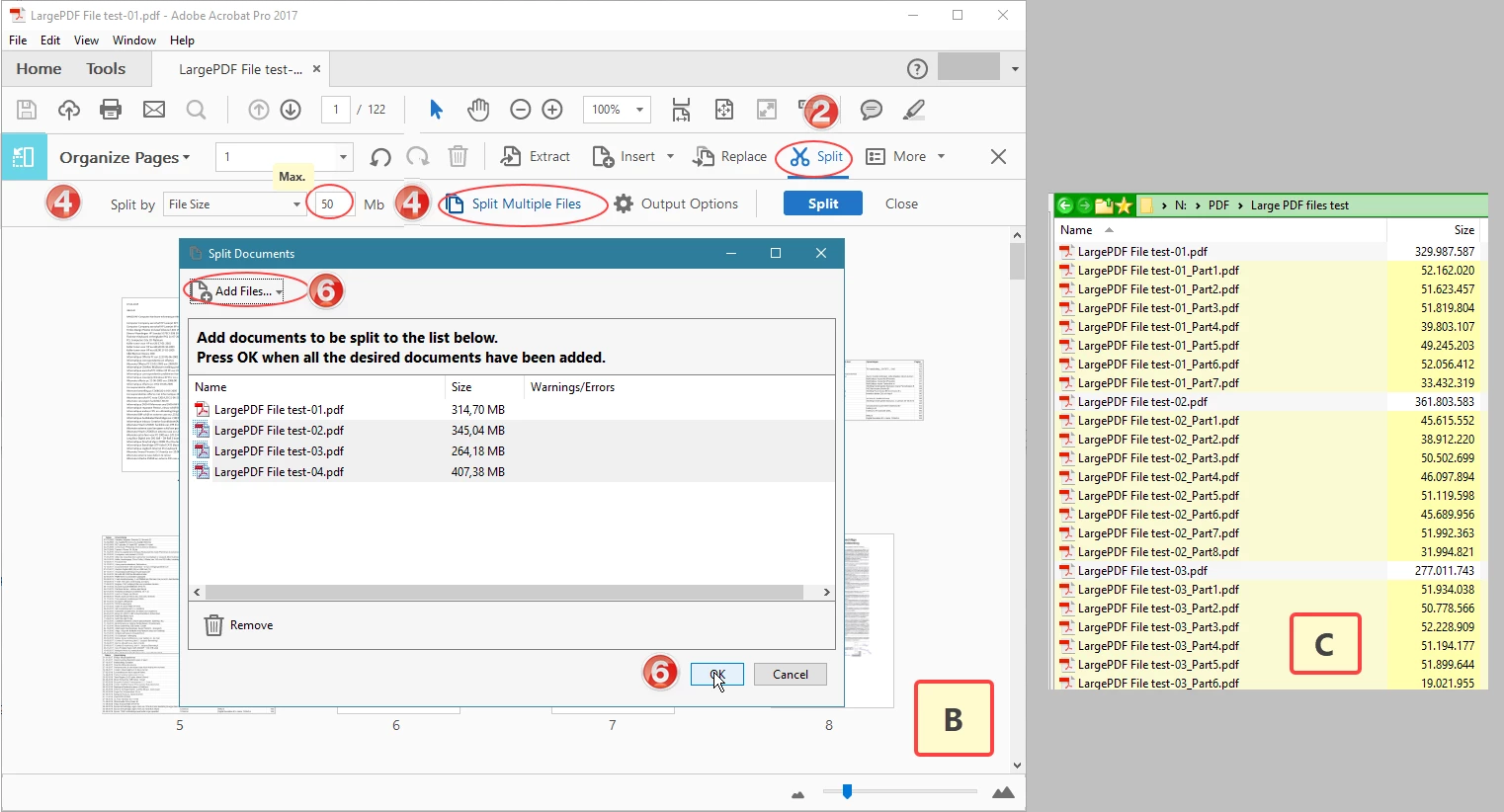Image resolution: width=1504 pixels, height=812 pixels.
Task: Click Close in the split options bar
Action: [901, 203]
